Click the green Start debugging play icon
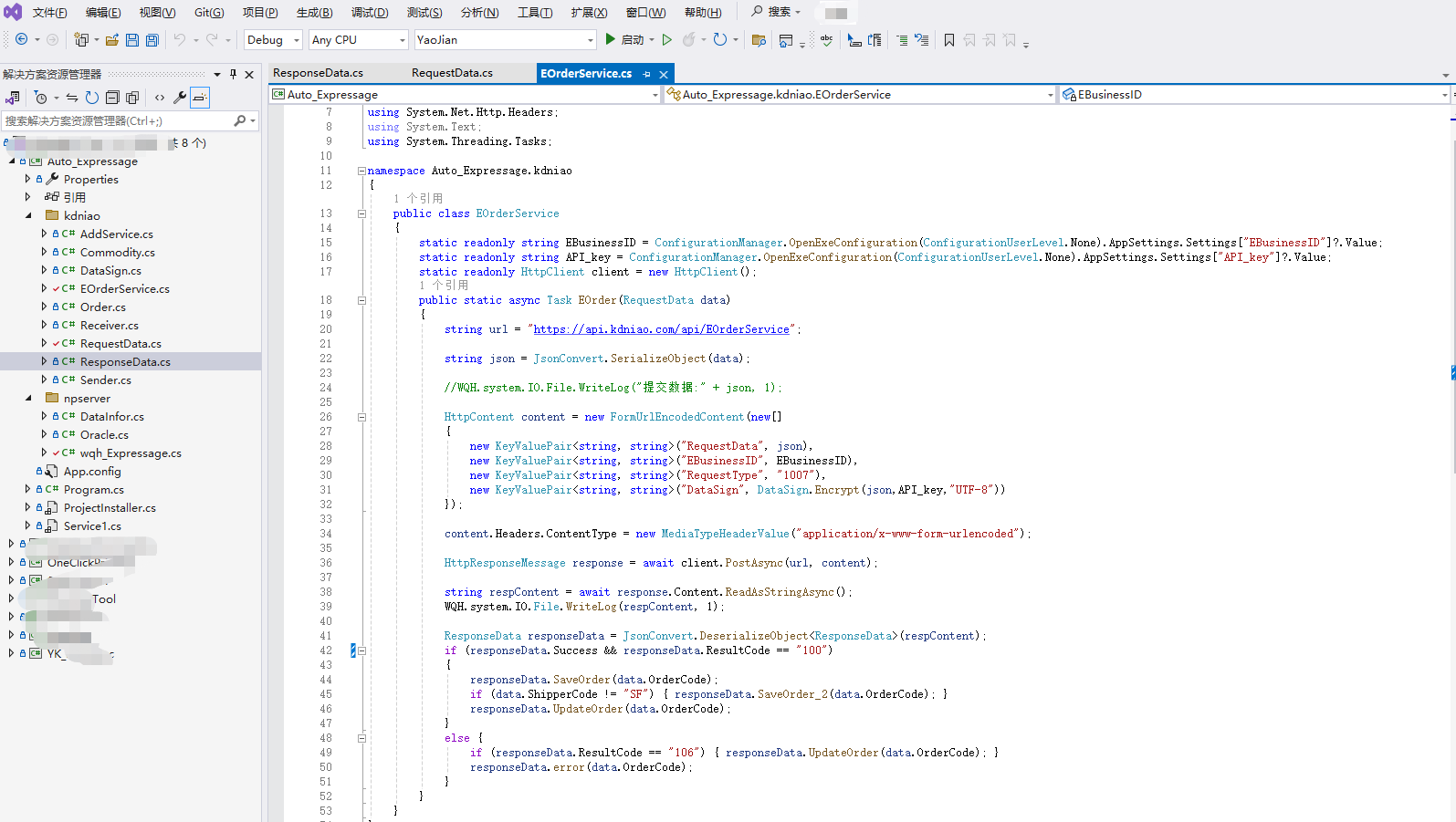Screen dimensions: 1456x822 point(610,39)
